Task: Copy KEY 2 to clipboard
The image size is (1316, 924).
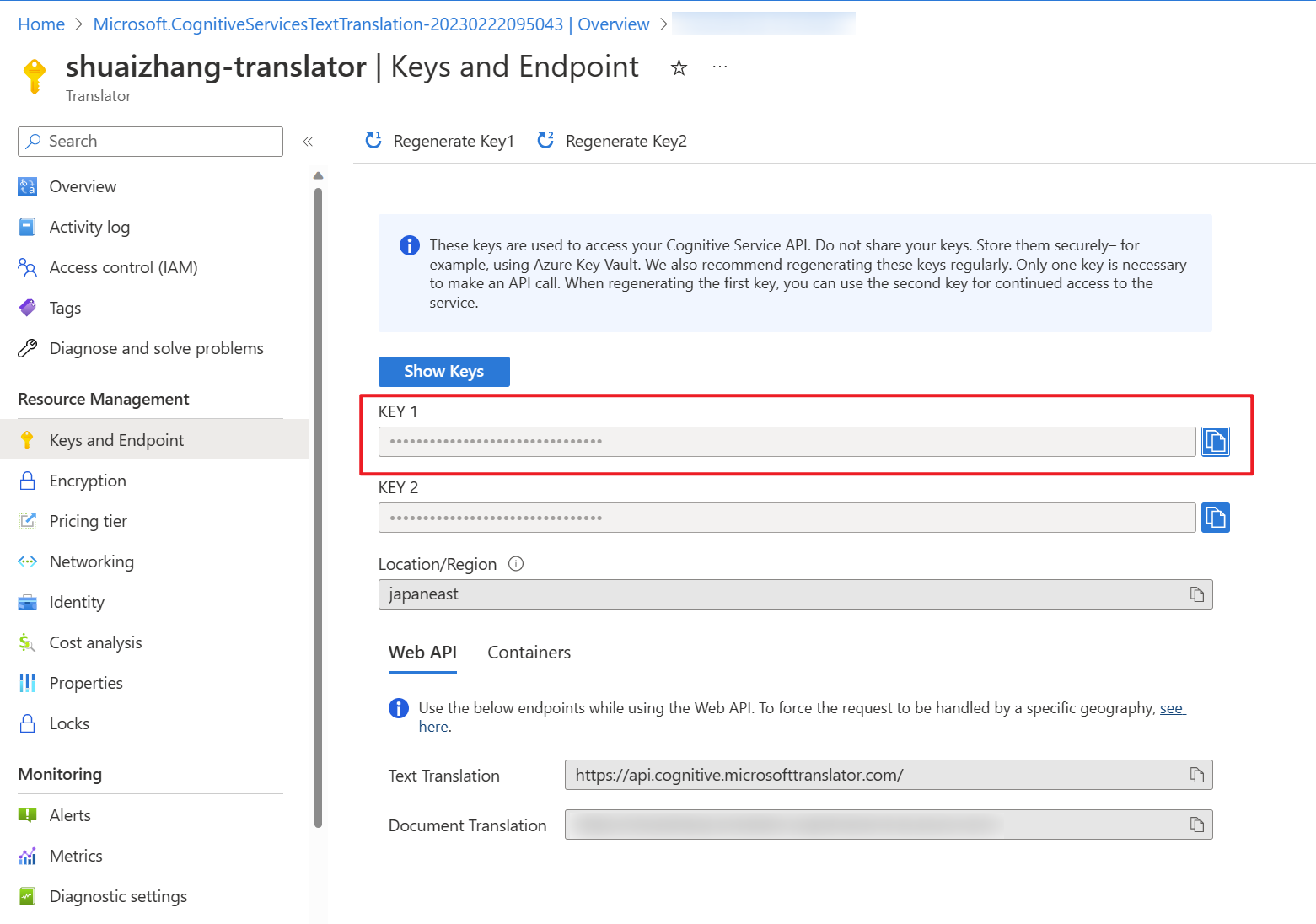Action: (x=1215, y=517)
